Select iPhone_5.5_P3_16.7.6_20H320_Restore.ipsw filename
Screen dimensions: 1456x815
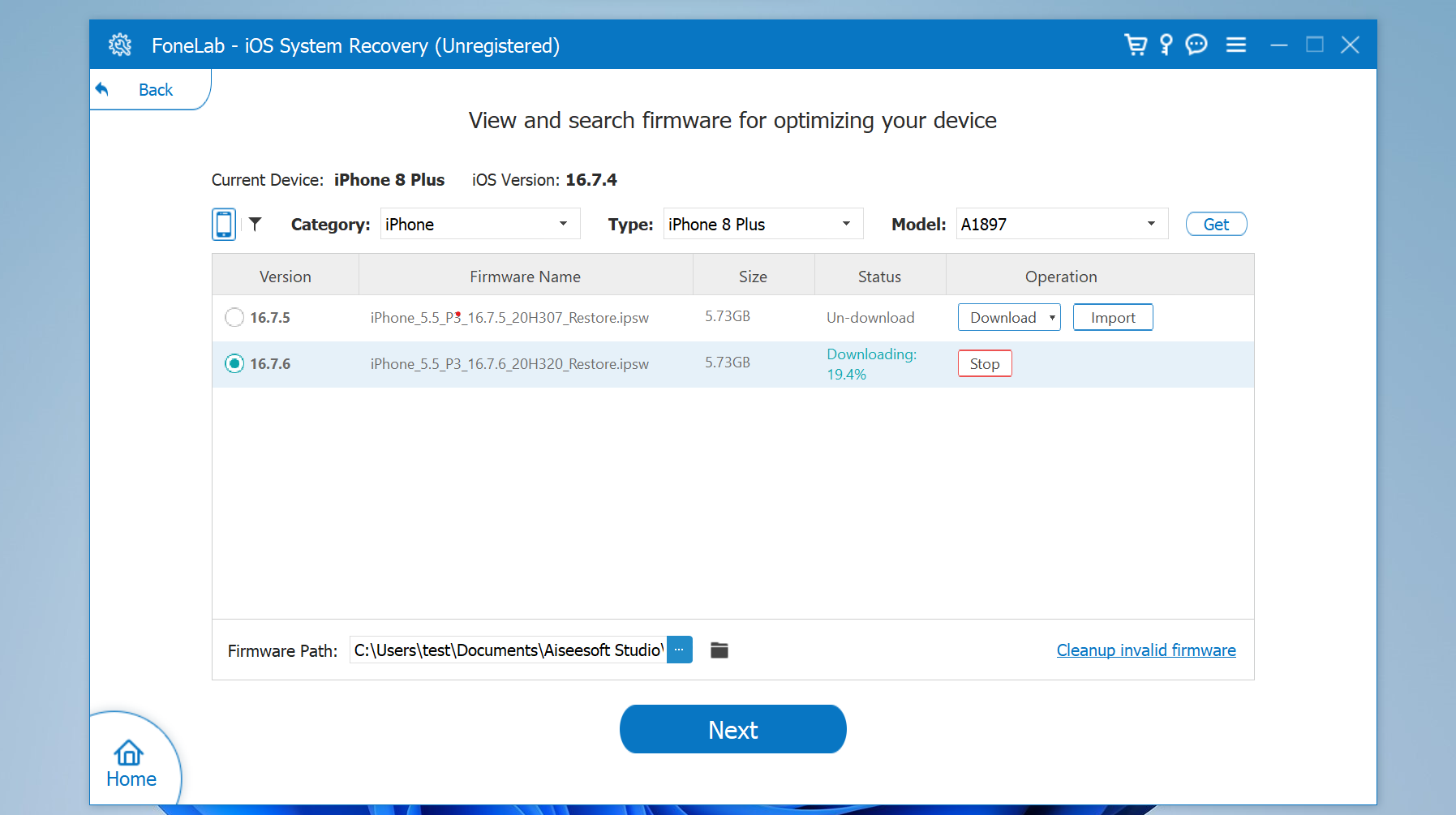[x=509, y=363]
